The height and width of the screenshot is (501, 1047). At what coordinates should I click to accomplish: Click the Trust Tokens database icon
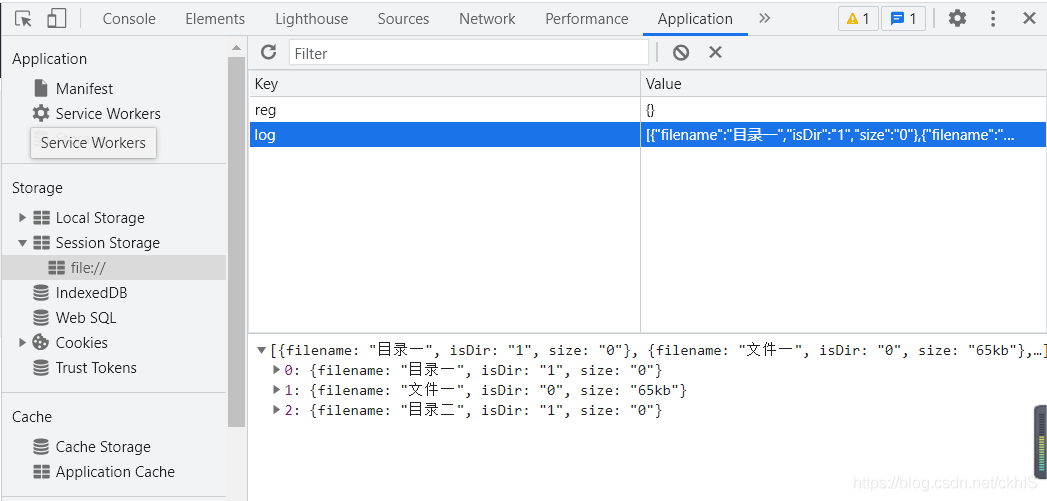pos(41,367)
